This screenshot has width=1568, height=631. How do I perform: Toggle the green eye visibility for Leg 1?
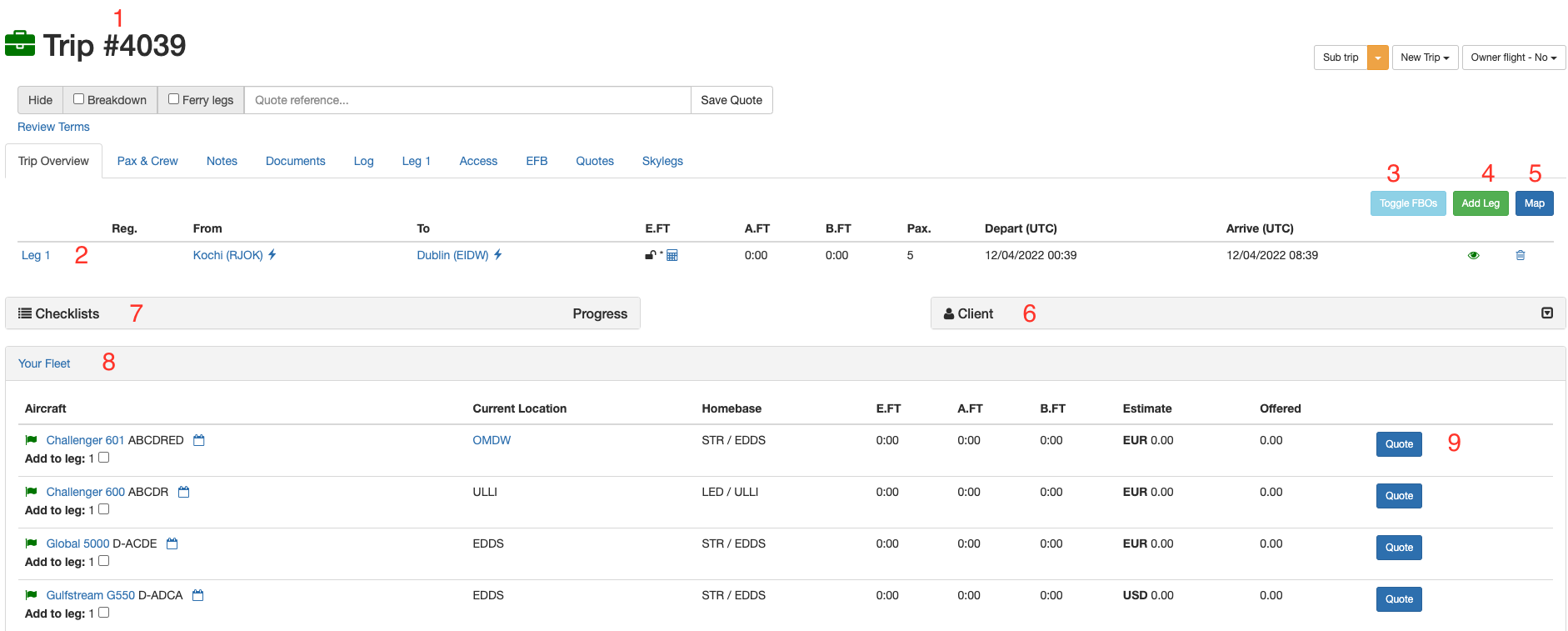[x=1473, y=255]
